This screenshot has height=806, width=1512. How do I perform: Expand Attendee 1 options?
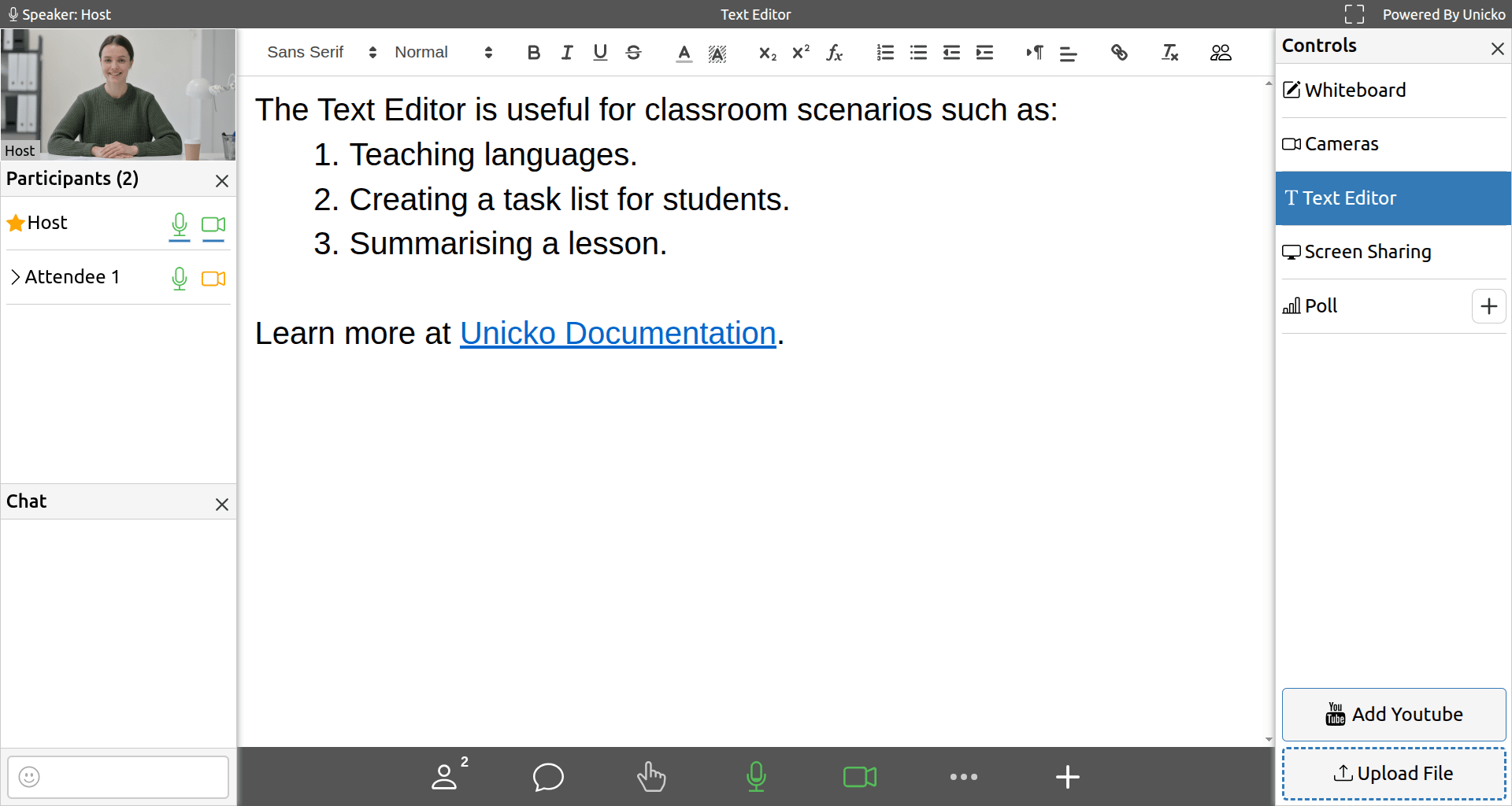(15, 277)
